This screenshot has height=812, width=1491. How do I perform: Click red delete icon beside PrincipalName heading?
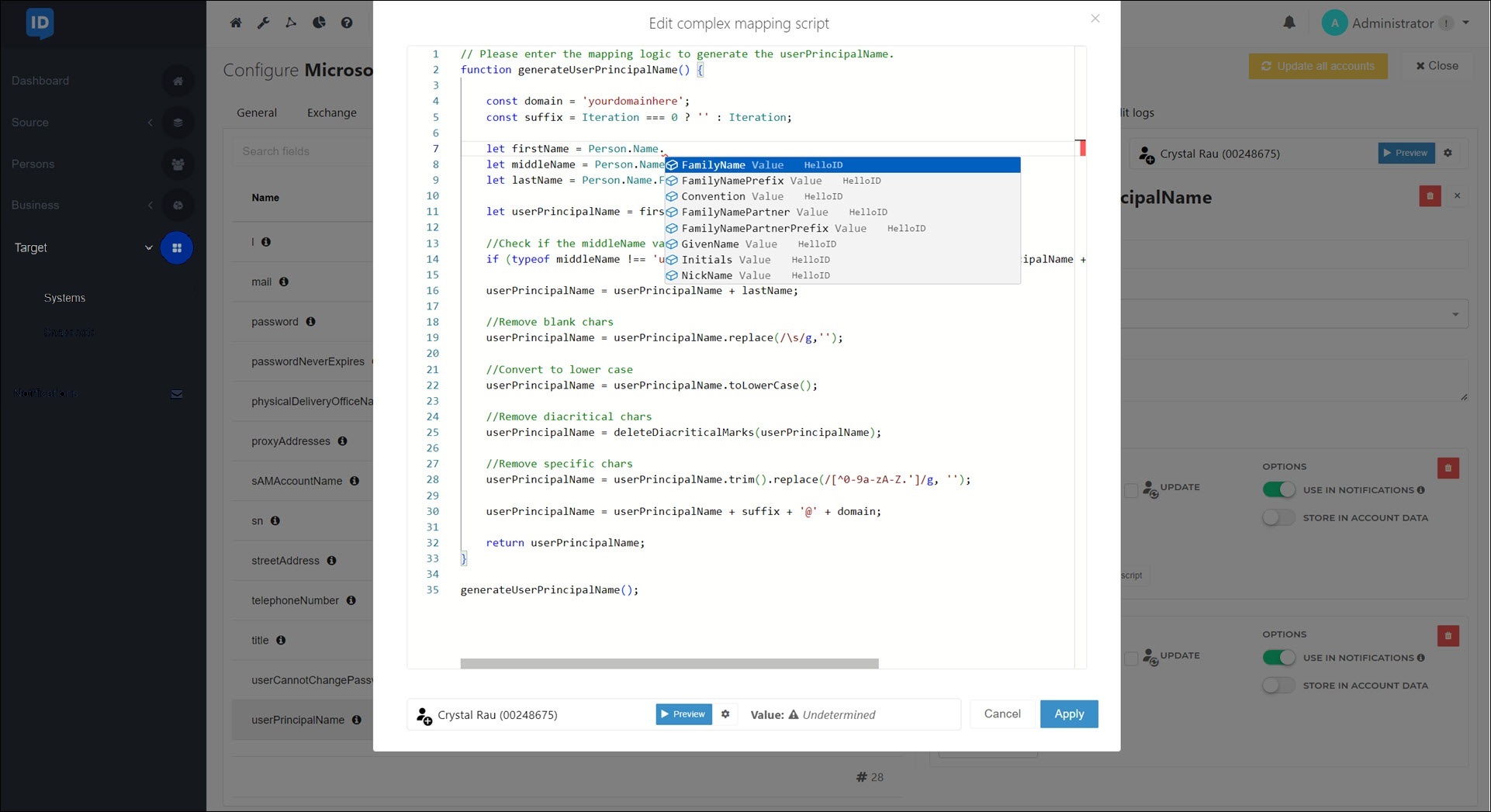pyautogui.click(x=1430, y=196)
